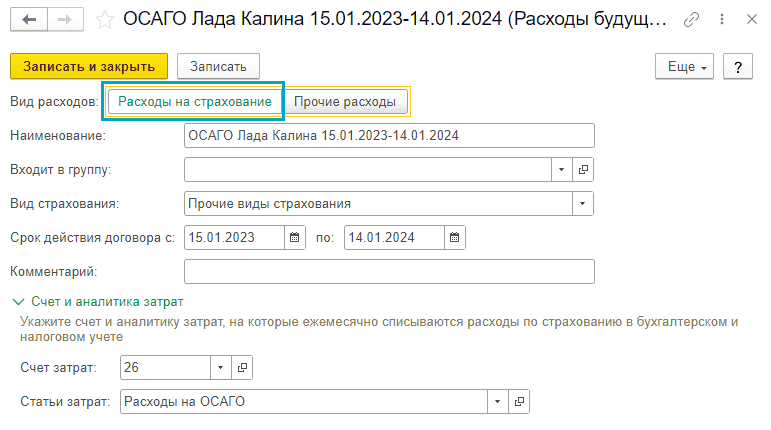Open account 26 details via the open icon
The height and width of the screenshot is (430, 771).
241,368
